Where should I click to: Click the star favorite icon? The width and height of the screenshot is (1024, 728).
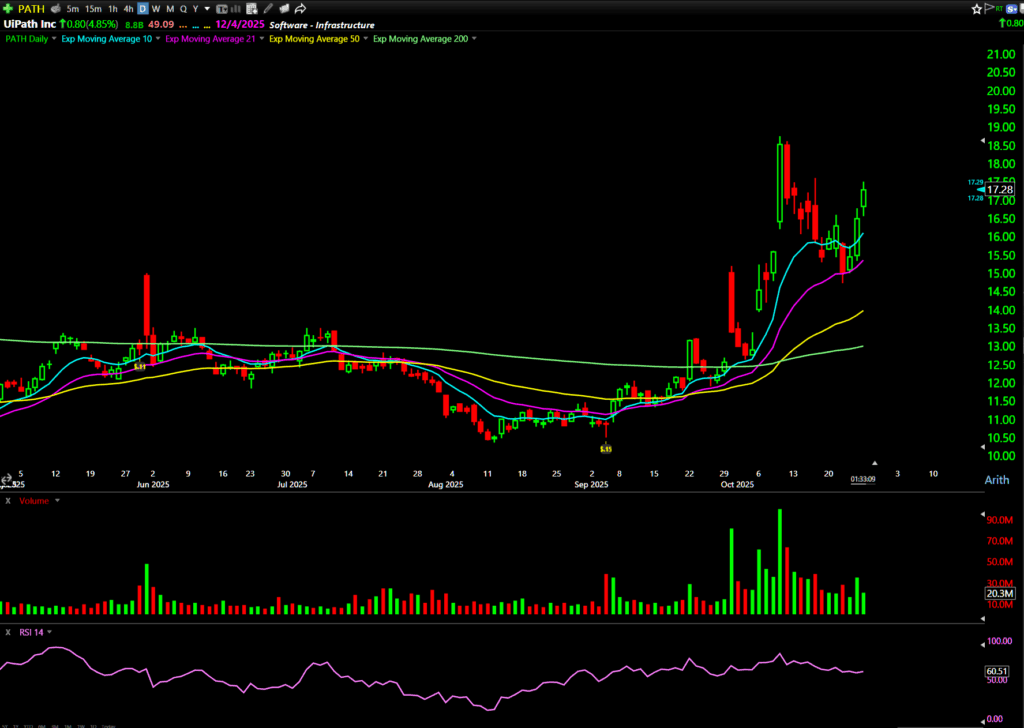(976, 8)
